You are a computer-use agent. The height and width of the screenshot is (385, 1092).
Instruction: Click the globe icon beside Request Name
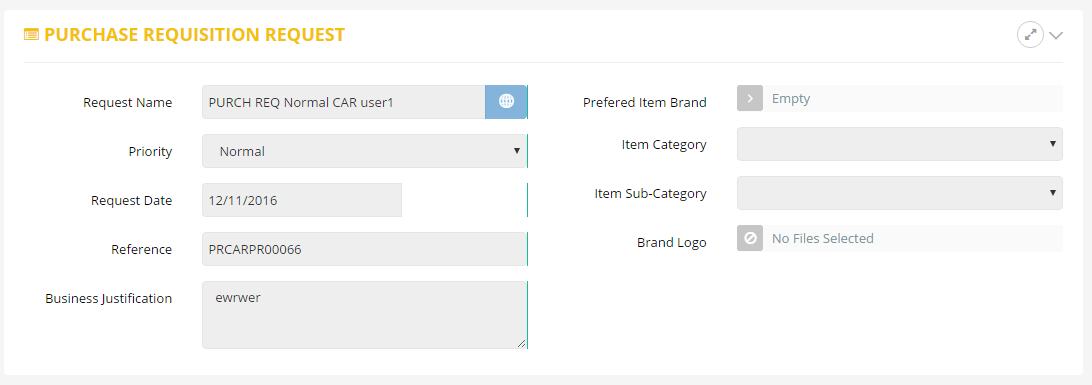[x=506, y=102]
